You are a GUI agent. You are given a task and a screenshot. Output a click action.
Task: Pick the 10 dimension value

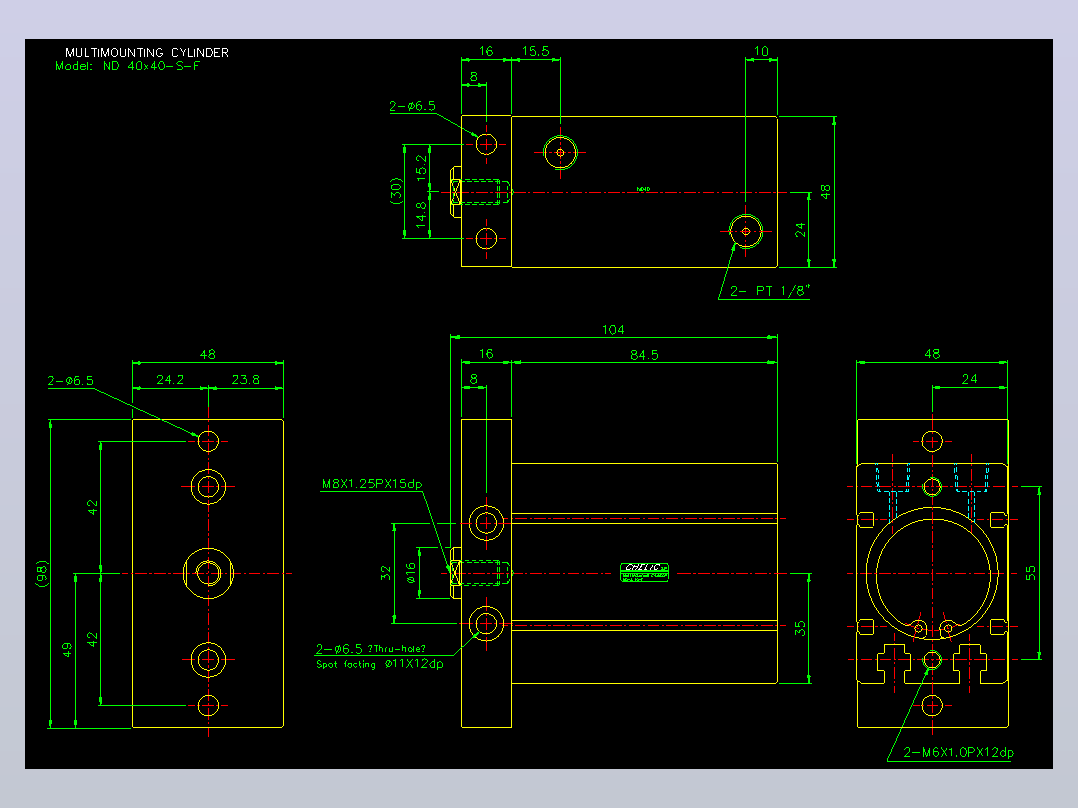tap(761, 51)
